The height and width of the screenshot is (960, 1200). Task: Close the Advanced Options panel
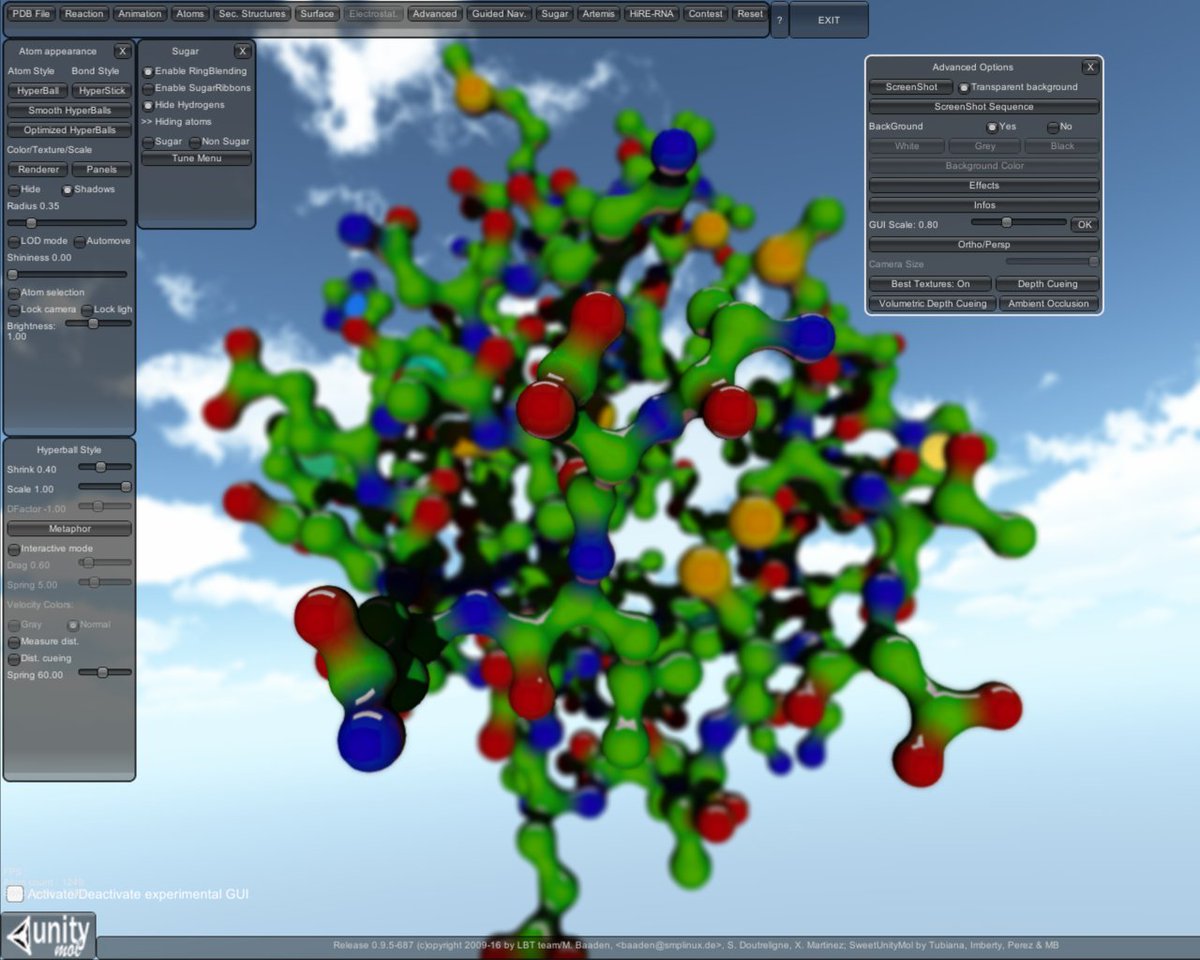click(x=1090, y=67)
